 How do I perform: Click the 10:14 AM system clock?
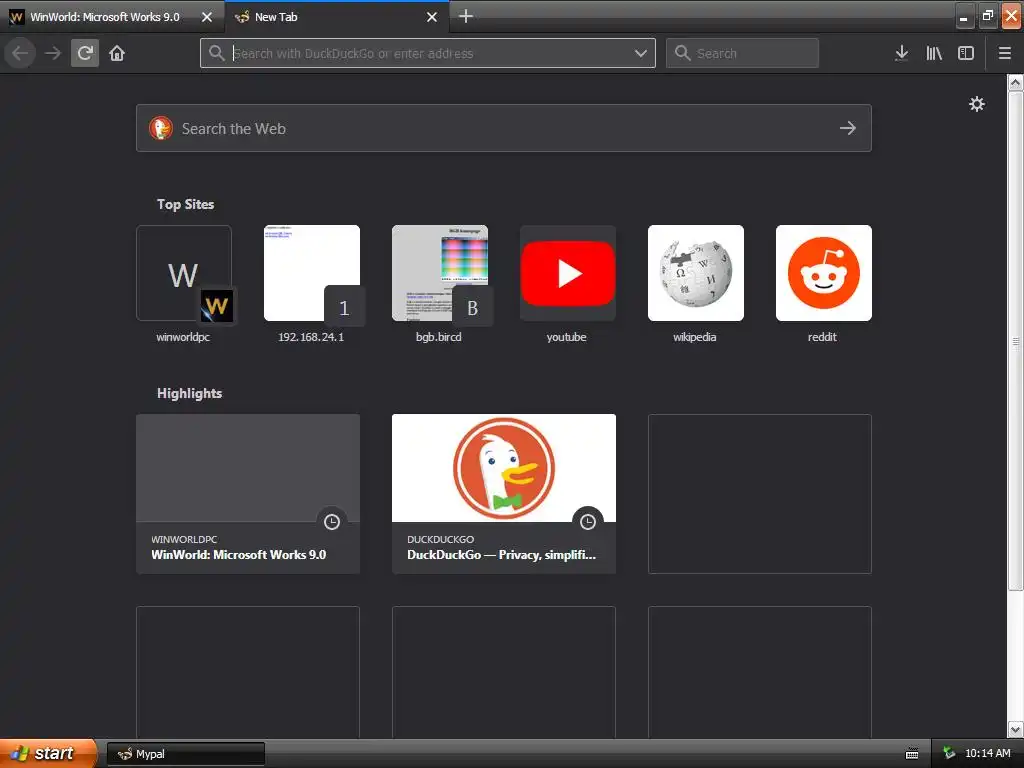[987, 754]
